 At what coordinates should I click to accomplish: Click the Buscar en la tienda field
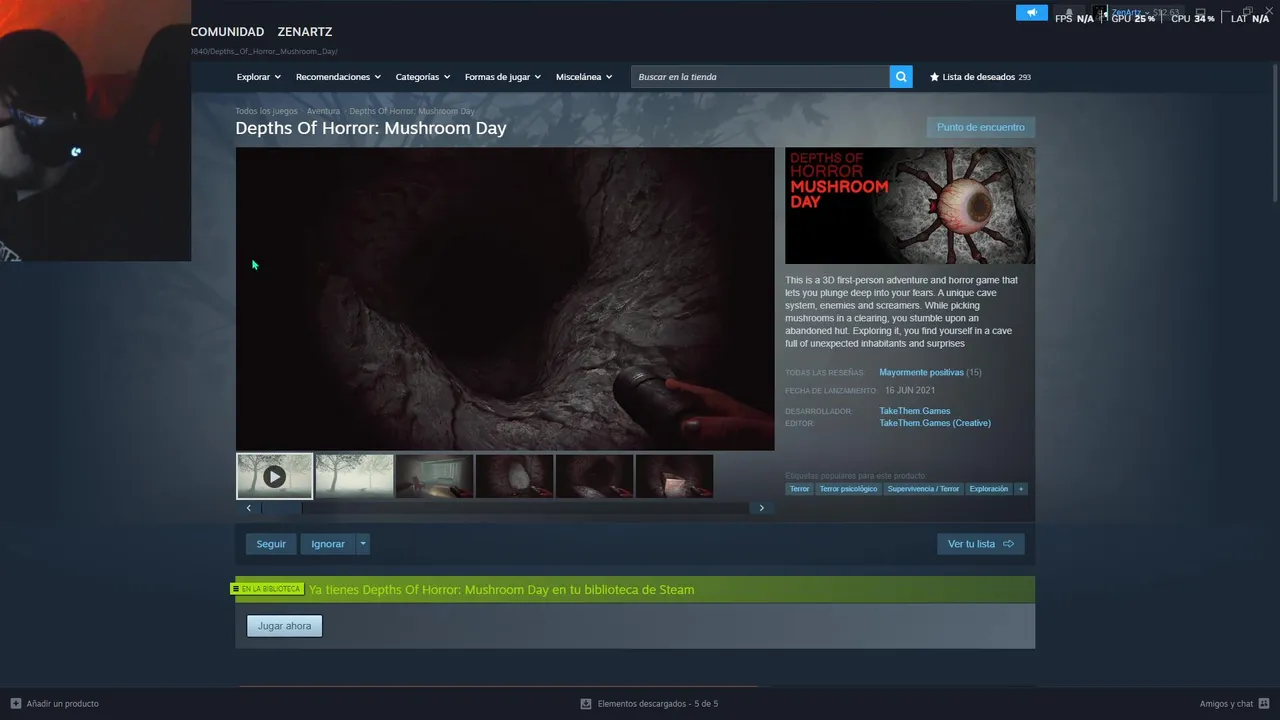click(x=760, y=77)
